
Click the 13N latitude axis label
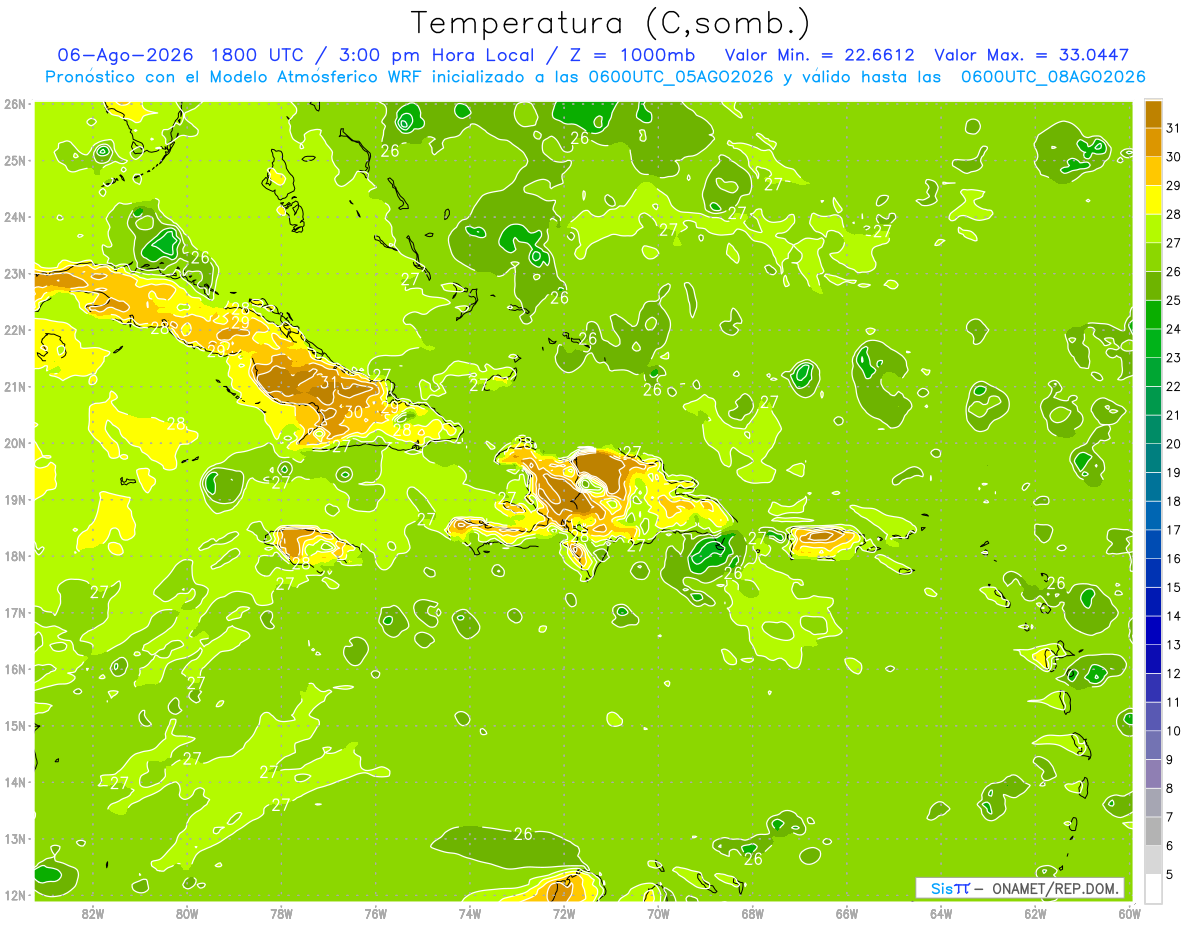[x=14, y=839]
